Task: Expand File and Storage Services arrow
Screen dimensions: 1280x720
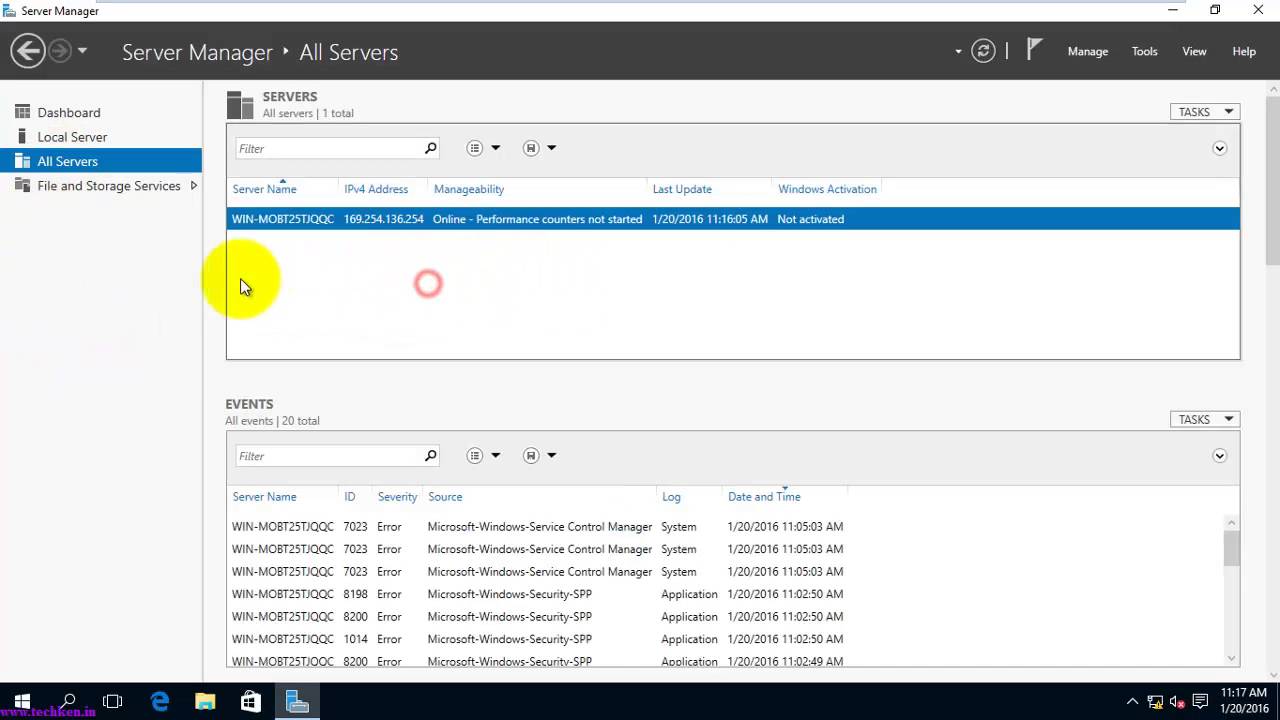Action: pyautogui.click(x=194, y=185)
